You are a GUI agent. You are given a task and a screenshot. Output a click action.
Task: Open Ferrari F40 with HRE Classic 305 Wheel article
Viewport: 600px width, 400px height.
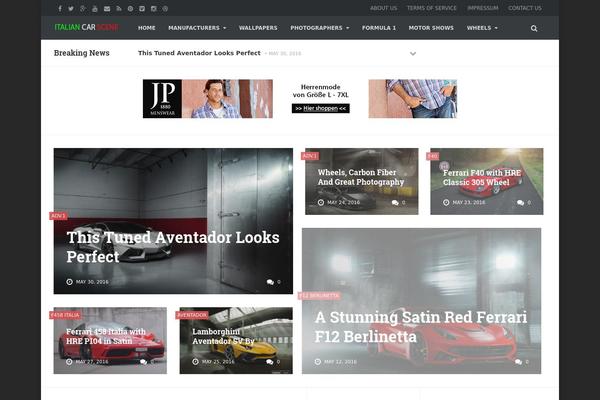click(482, 178)
